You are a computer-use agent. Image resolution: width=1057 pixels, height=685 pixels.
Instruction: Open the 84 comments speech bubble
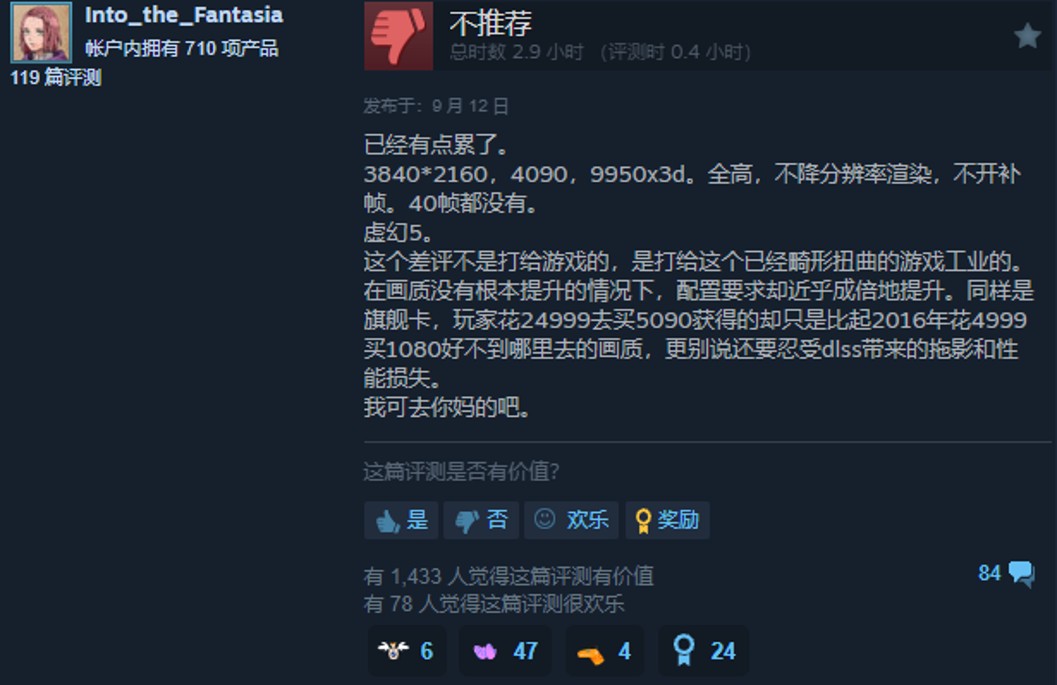tap(1006, 574)
